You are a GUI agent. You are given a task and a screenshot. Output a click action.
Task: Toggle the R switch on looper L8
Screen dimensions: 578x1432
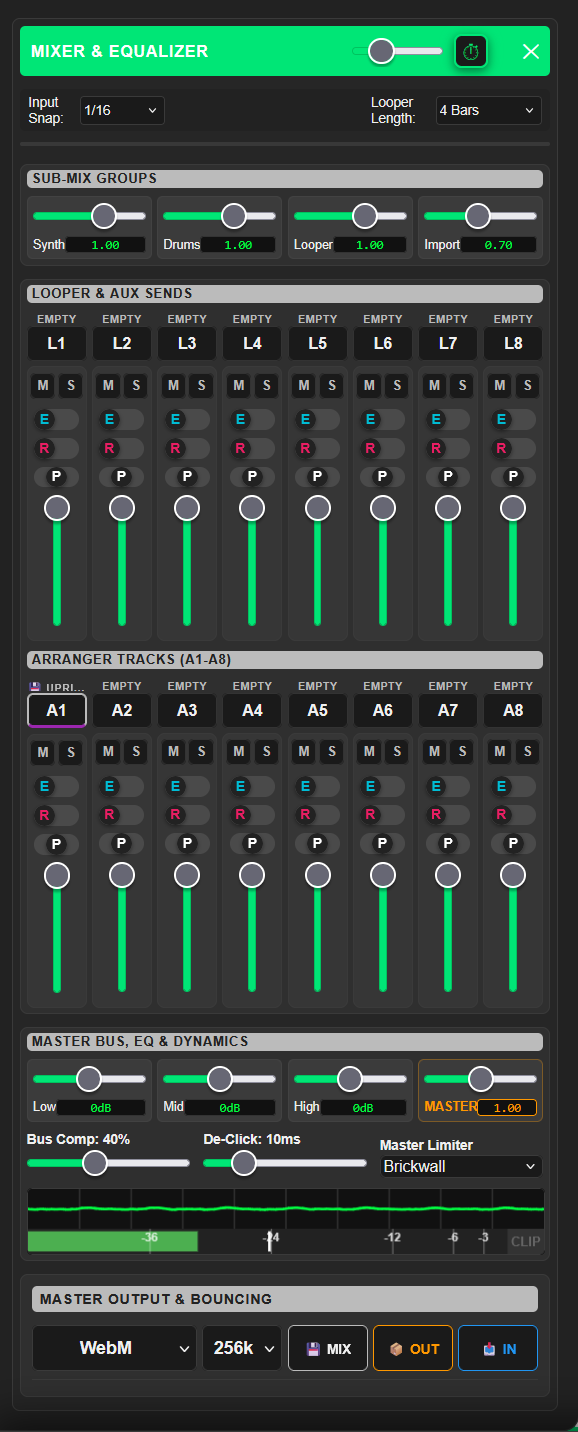tap(513, 448)
